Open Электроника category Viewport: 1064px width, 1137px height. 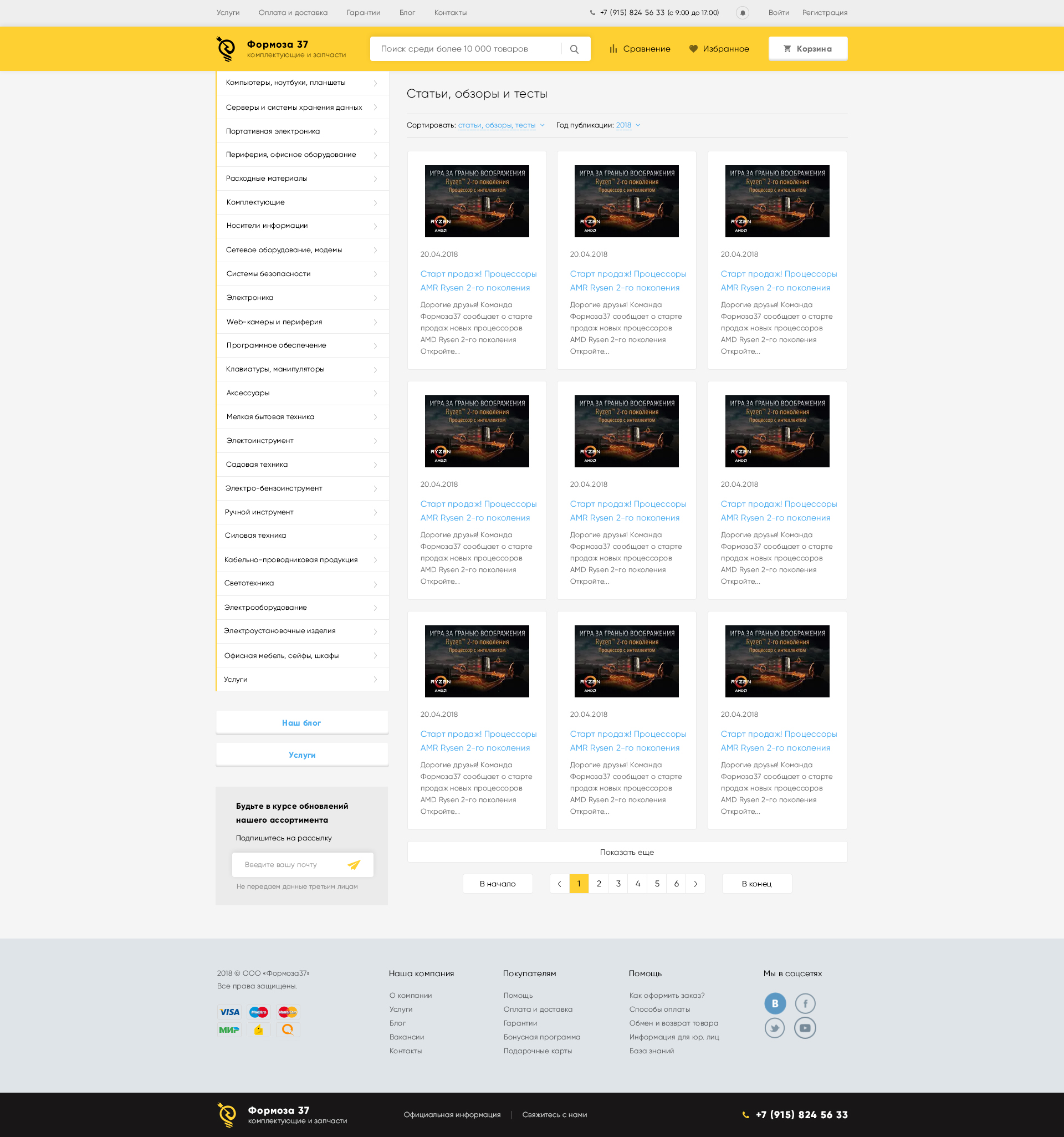303,297
